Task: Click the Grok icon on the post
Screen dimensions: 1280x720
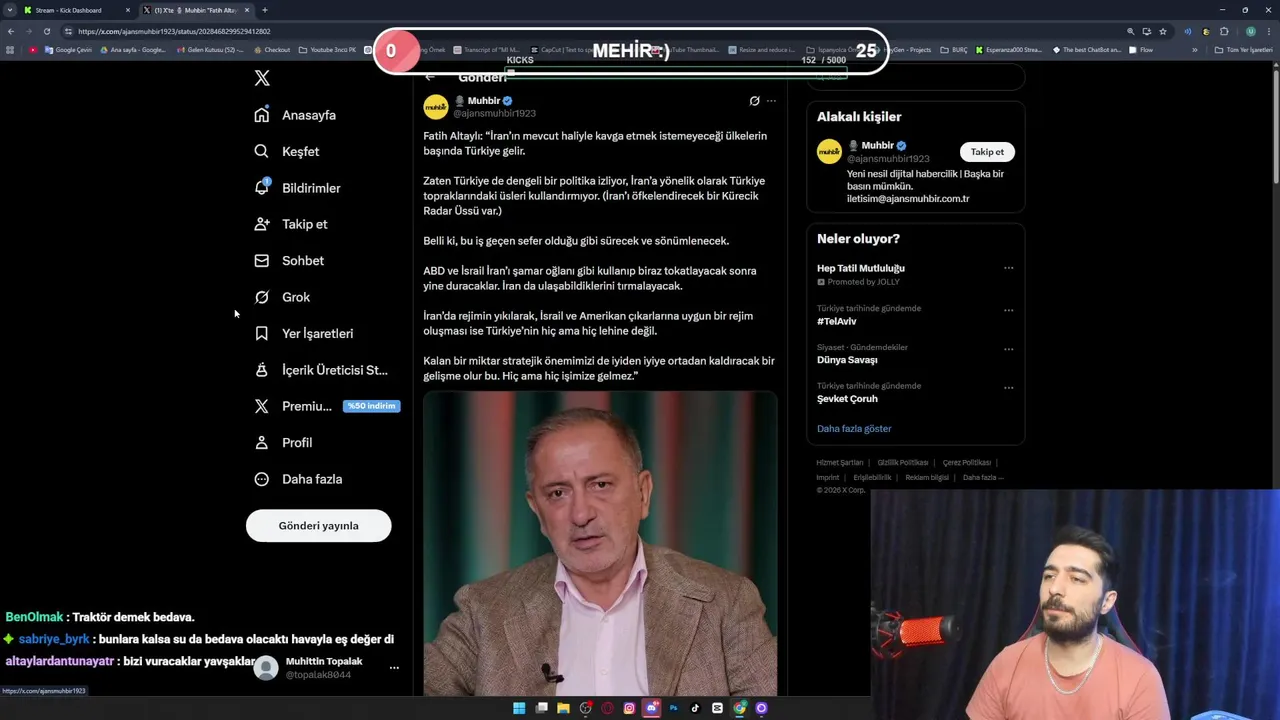Action: [755, 101]
